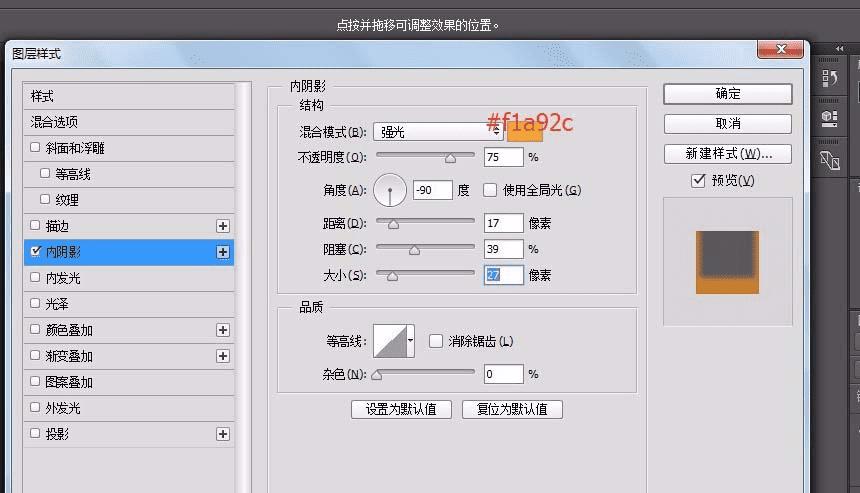Click the History panel icon in right dock

(x=829, y=78)
